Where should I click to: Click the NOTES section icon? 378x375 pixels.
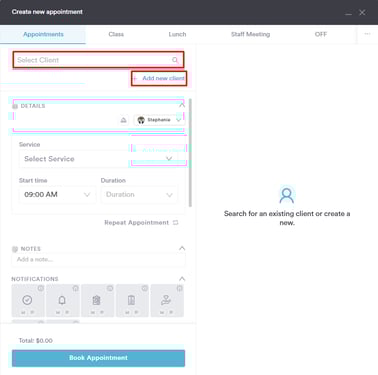click(x=15, y=249)
